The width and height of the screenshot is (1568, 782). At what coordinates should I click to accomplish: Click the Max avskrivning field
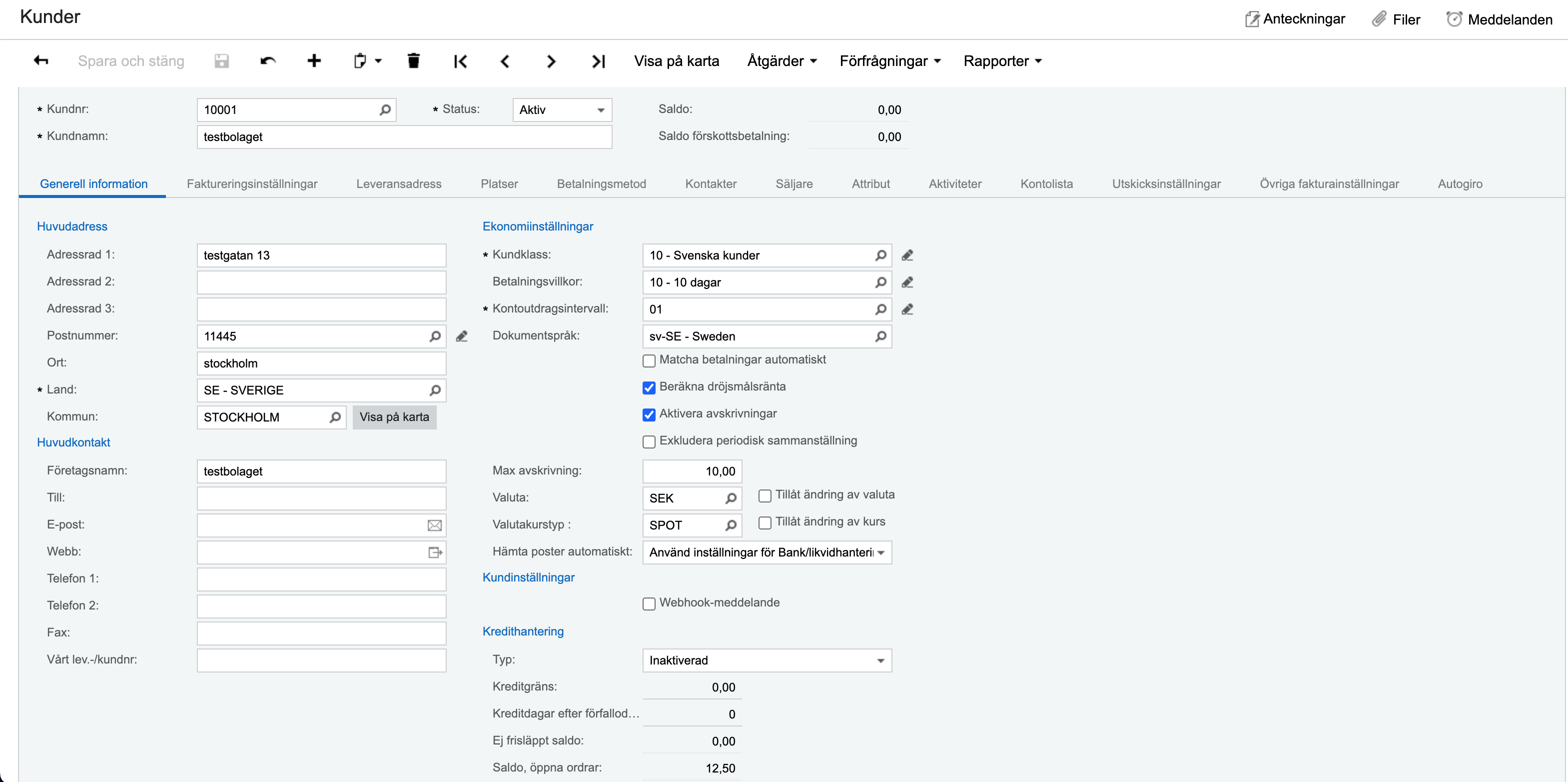692,471
